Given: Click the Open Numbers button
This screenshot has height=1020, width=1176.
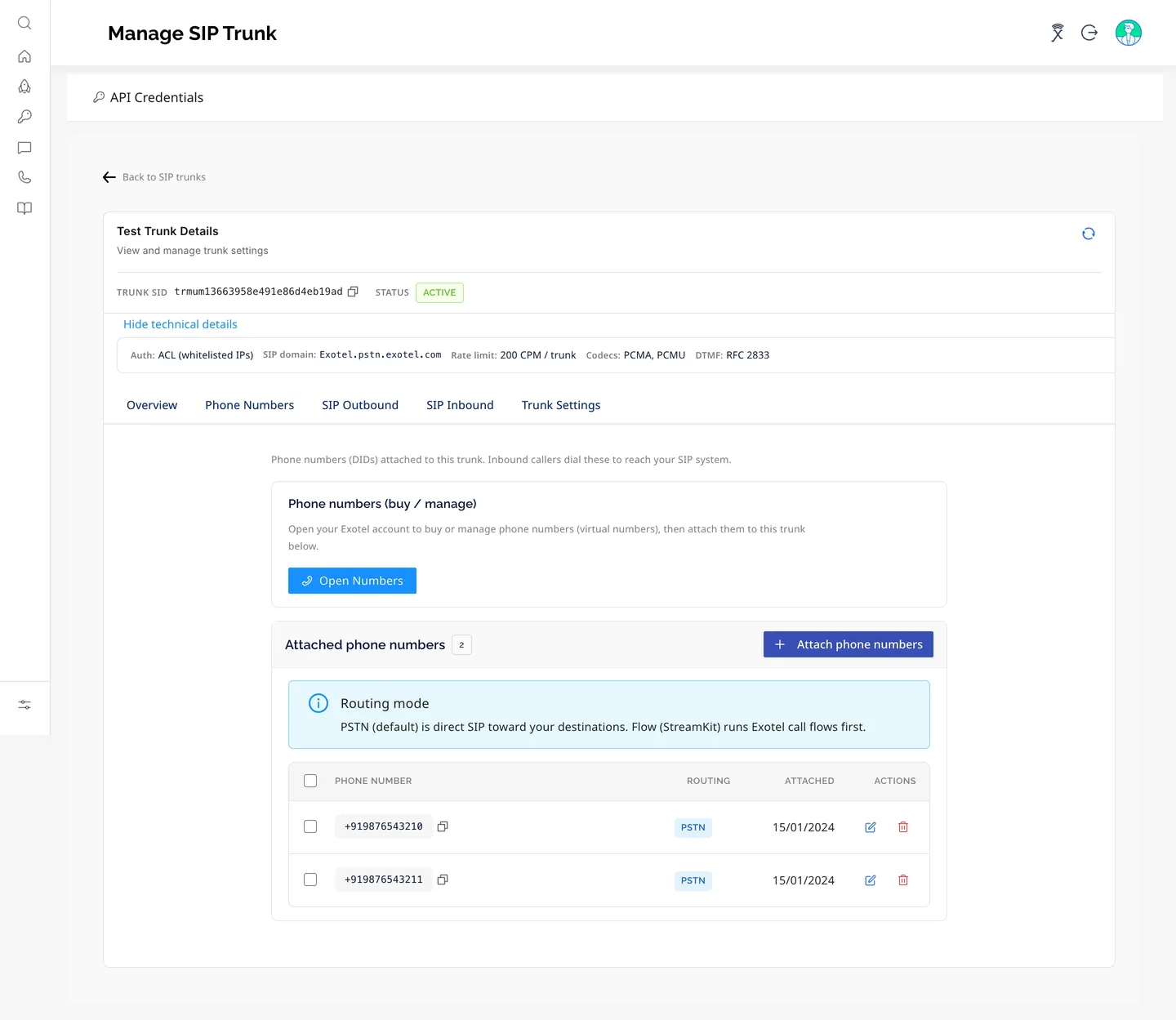Looking at the screenshot, I should coord(352,581).
